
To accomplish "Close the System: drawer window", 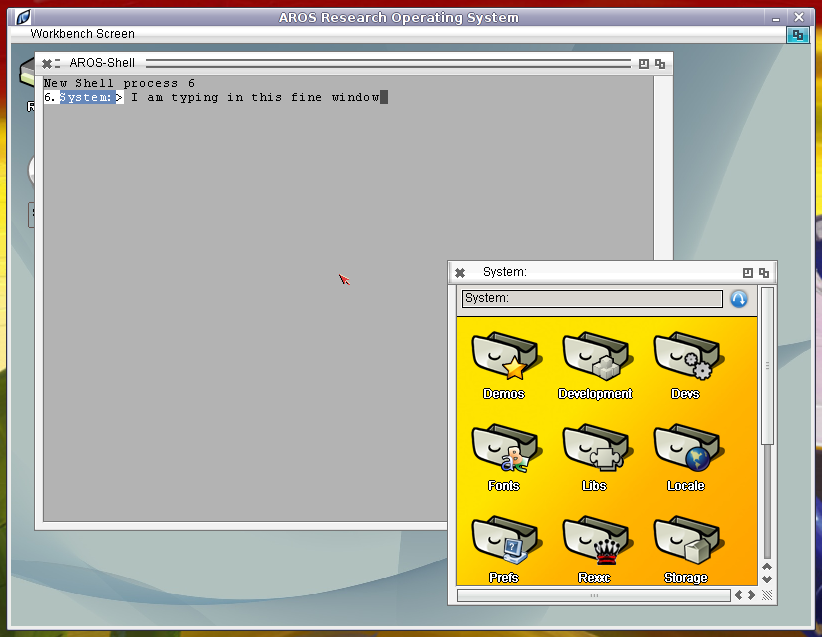I will pyautogui.click(x=460, y=273).
